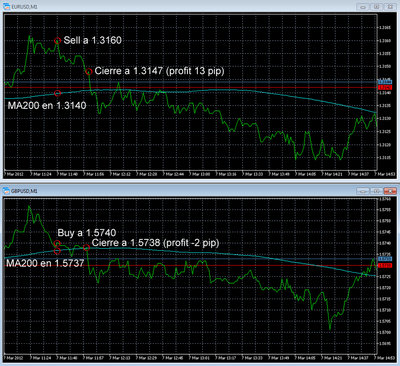Image resolution: width=400 pixels, height=366 pixels.
Task: Select the red circle marker at Sell 1.3160
Action: pyautogui.click(x=57, y=41)
